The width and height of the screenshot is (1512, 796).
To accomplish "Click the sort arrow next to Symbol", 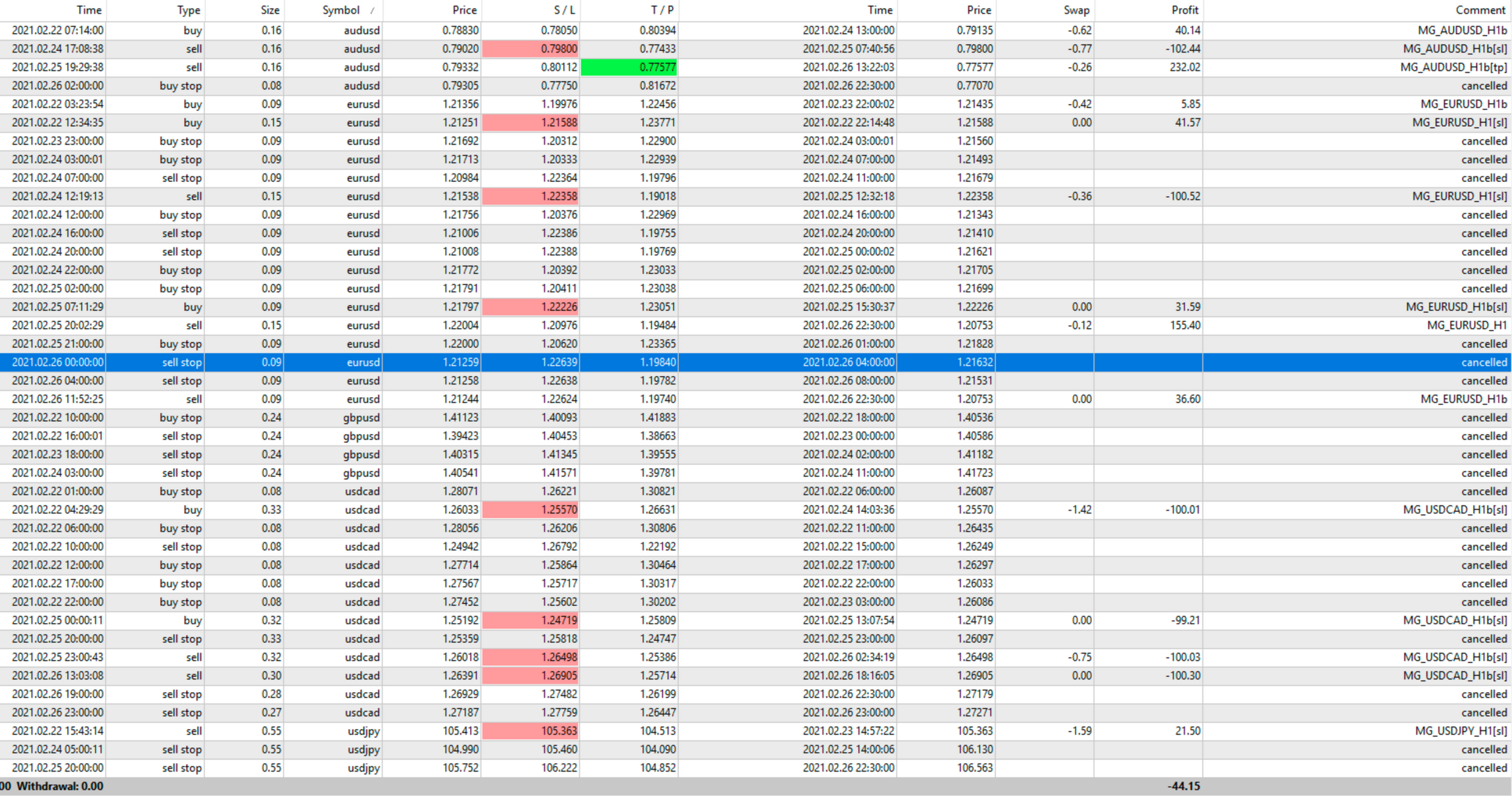I will 372,11.
